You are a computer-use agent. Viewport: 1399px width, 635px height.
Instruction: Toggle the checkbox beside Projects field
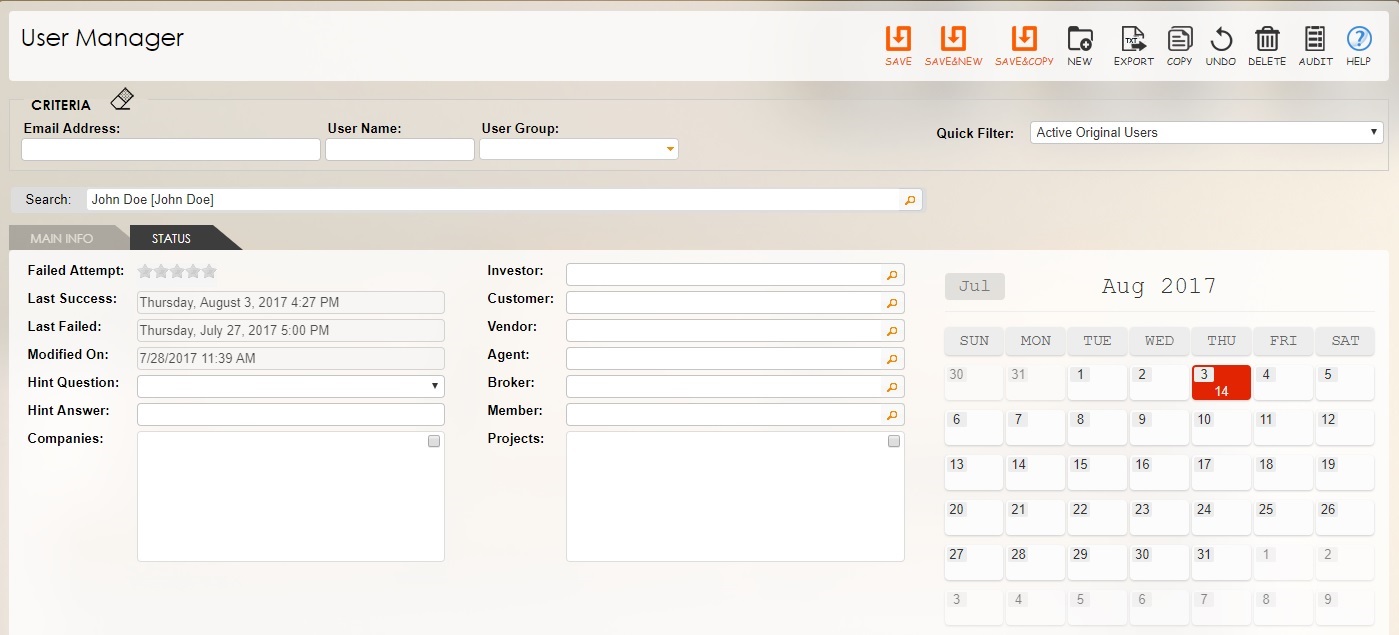893,440
